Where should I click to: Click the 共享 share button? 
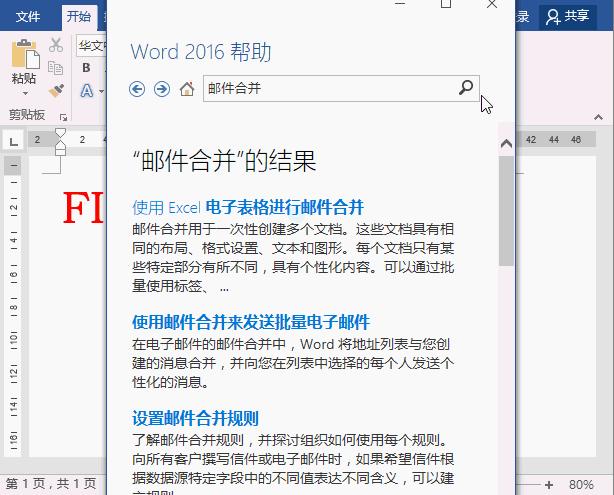[568, 16]
